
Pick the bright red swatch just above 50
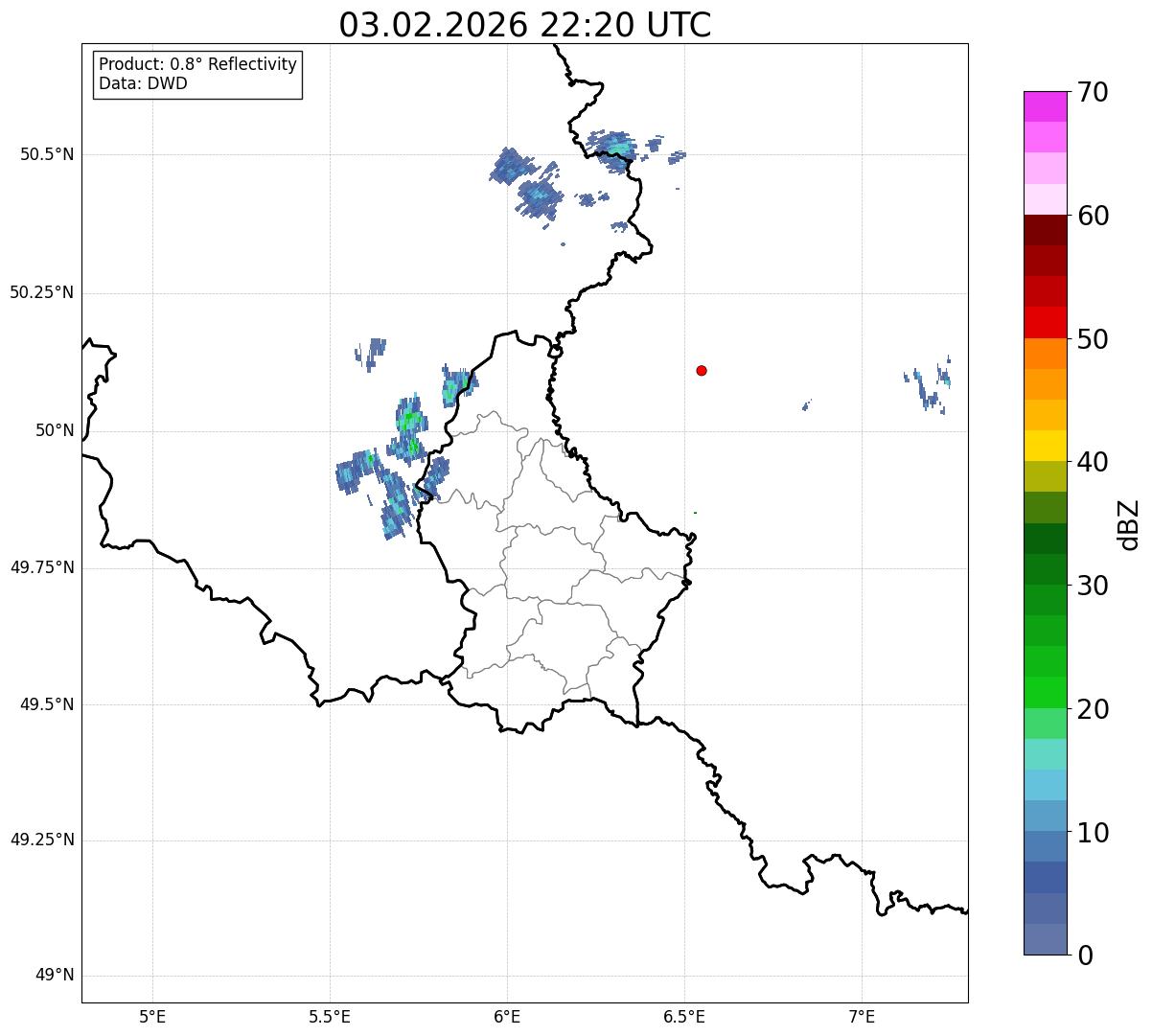[x=1045, y=323]
